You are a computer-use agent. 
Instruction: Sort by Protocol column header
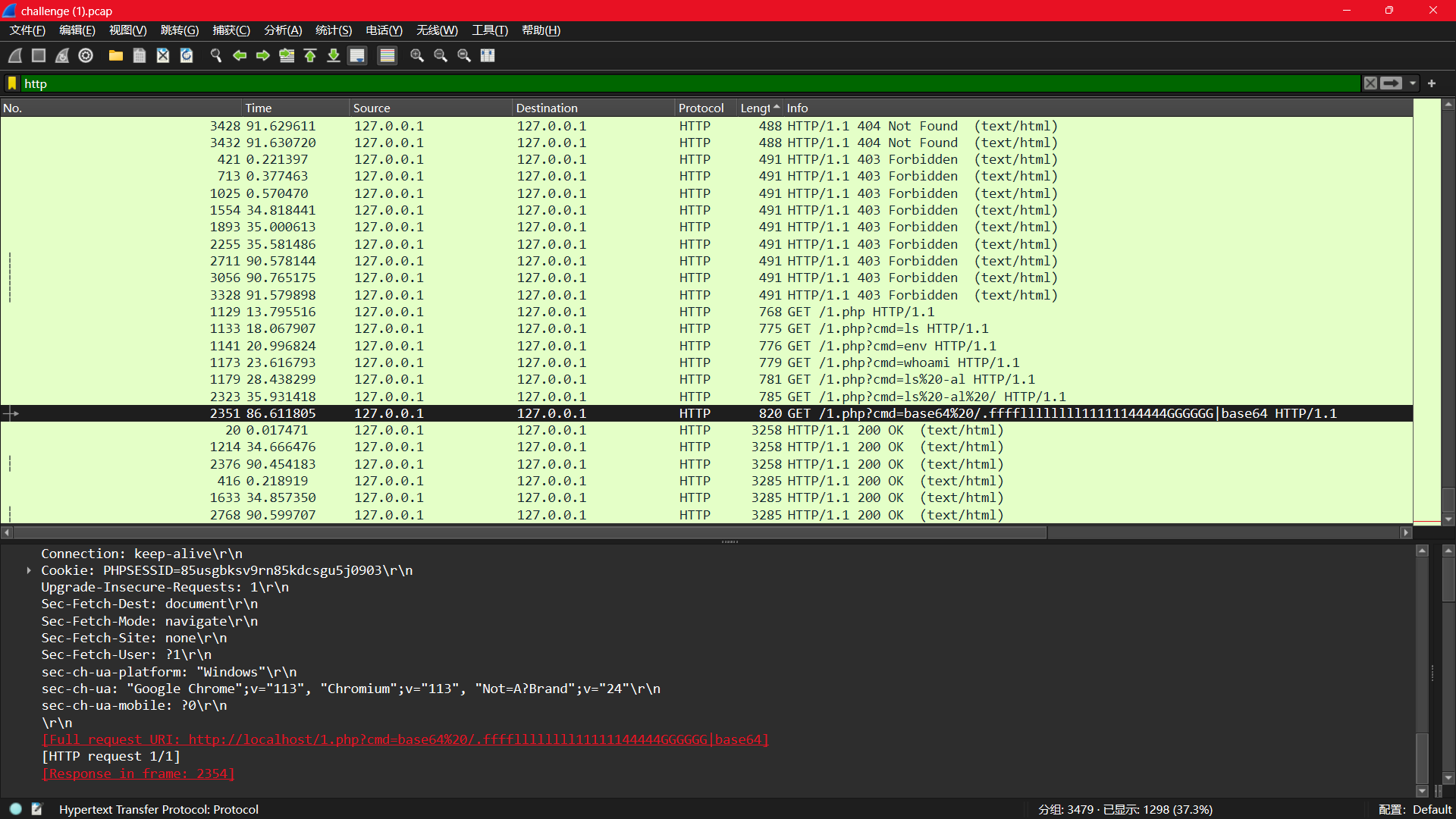[x=705, y=108]
